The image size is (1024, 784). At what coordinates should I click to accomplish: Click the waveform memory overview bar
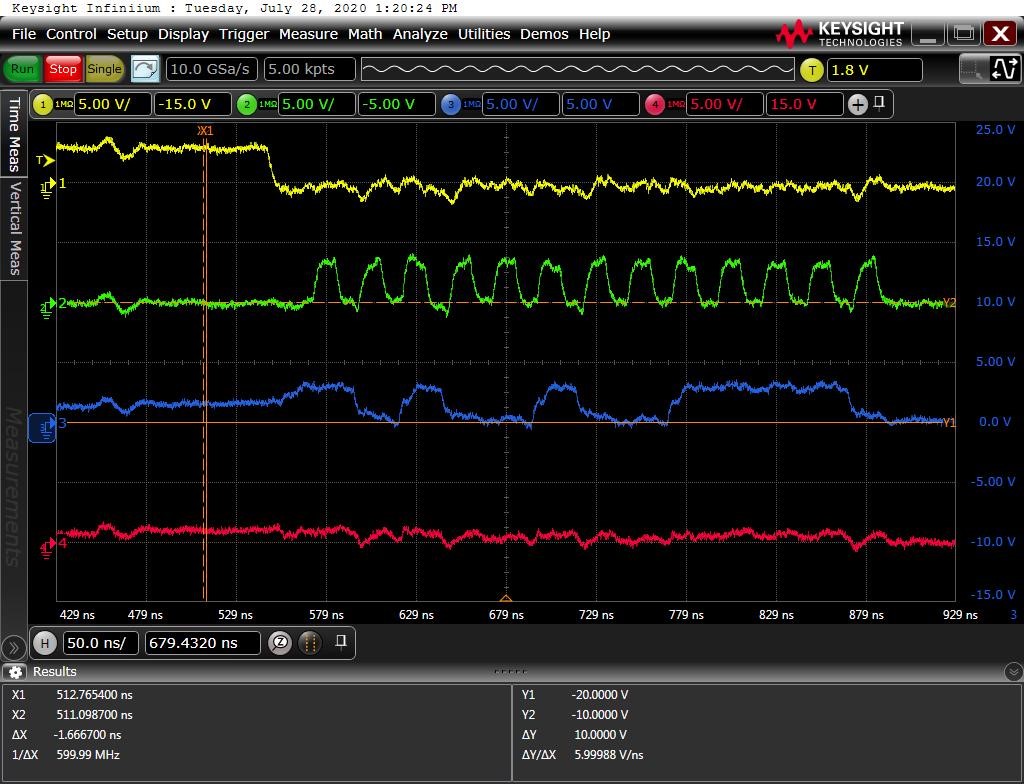(x=577, y=69)
